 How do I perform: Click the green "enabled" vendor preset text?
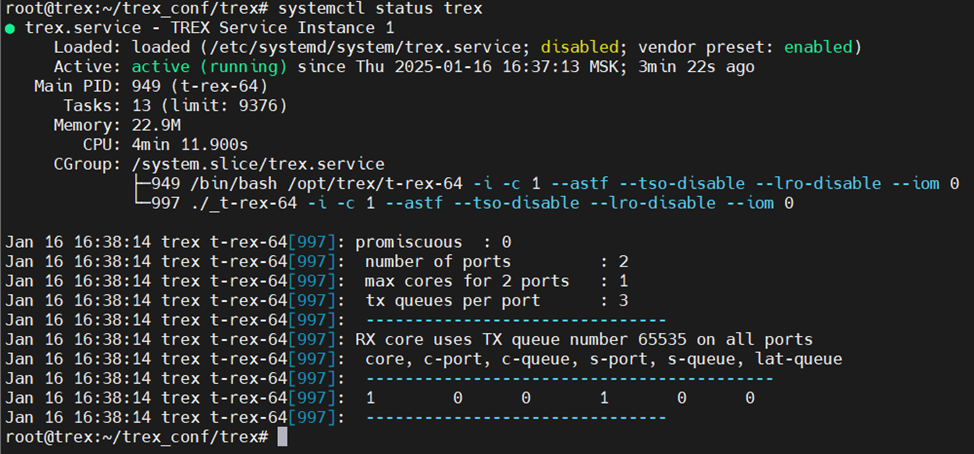pyautogui.click(x=818, y=48)
